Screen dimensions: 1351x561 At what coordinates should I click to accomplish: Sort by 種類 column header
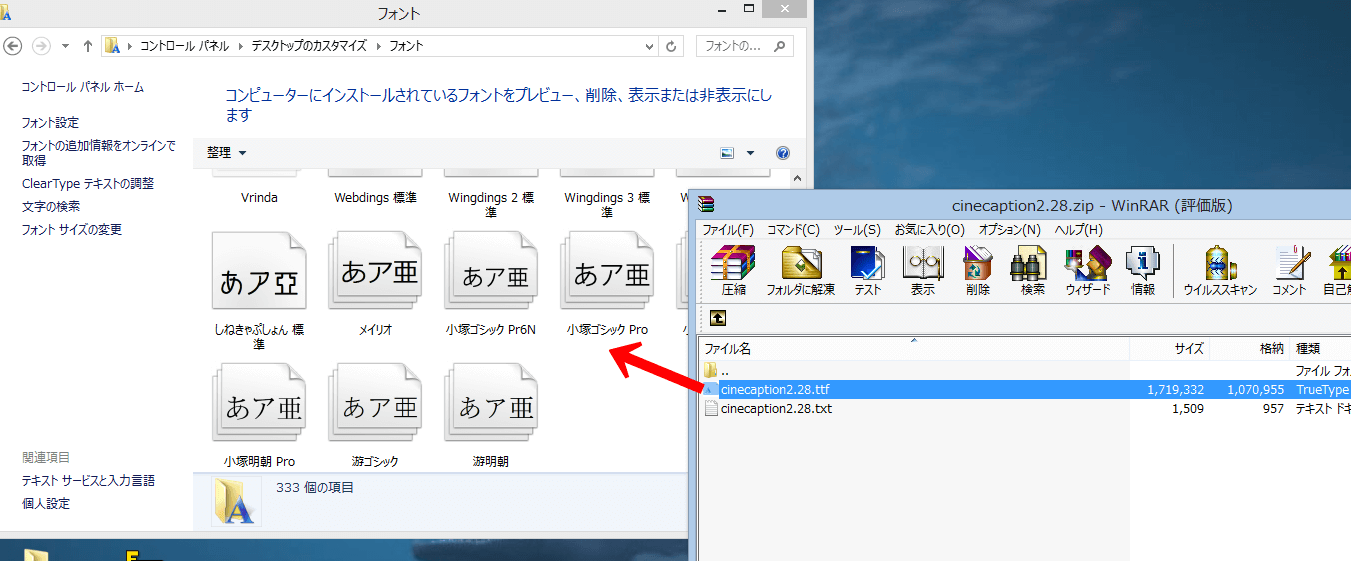click(x=1321, y=349)
